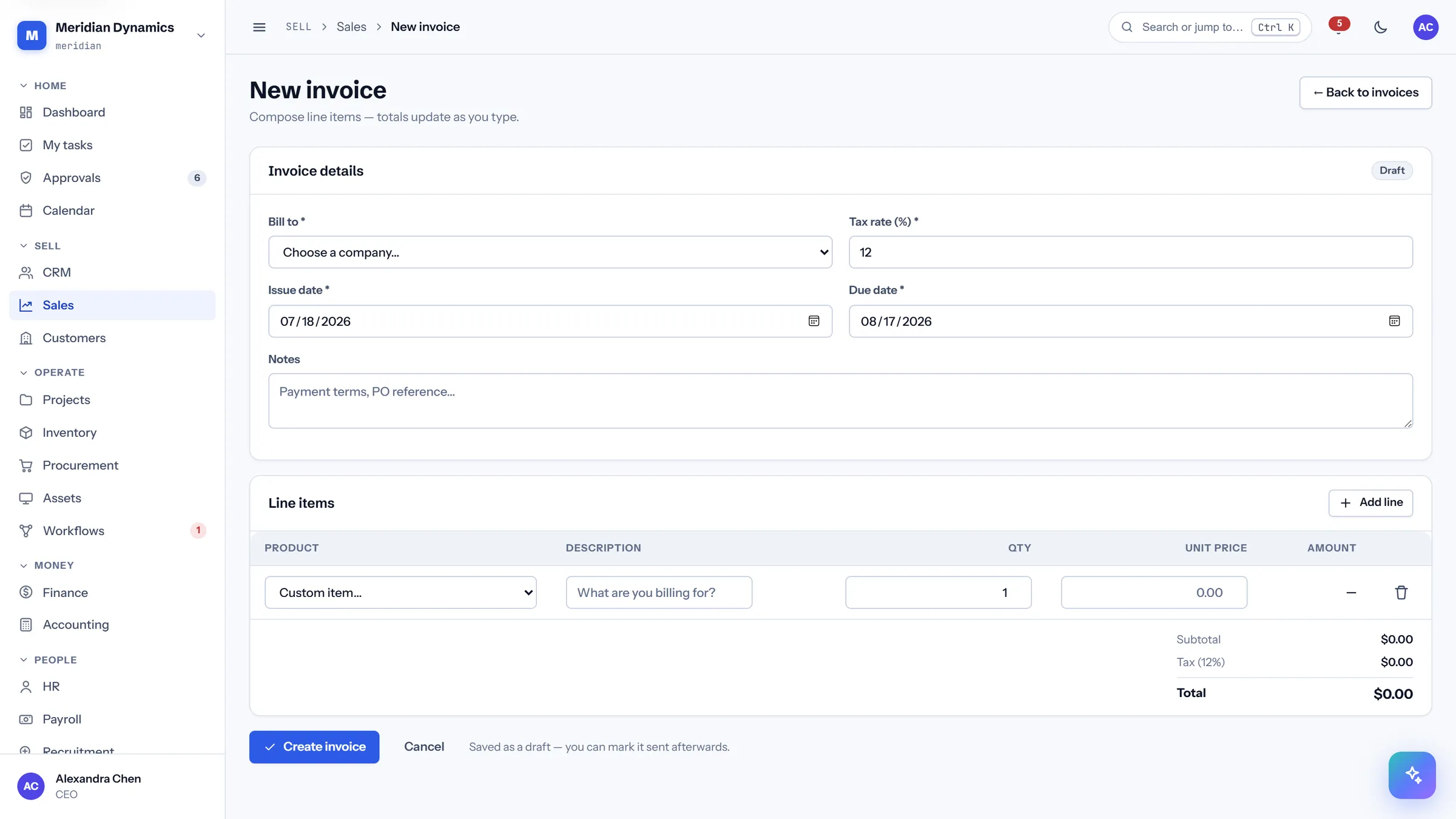The image size is (1456, 819).
Task: Focus the Tax rate input field
Action: click(x=1130, y=252)
